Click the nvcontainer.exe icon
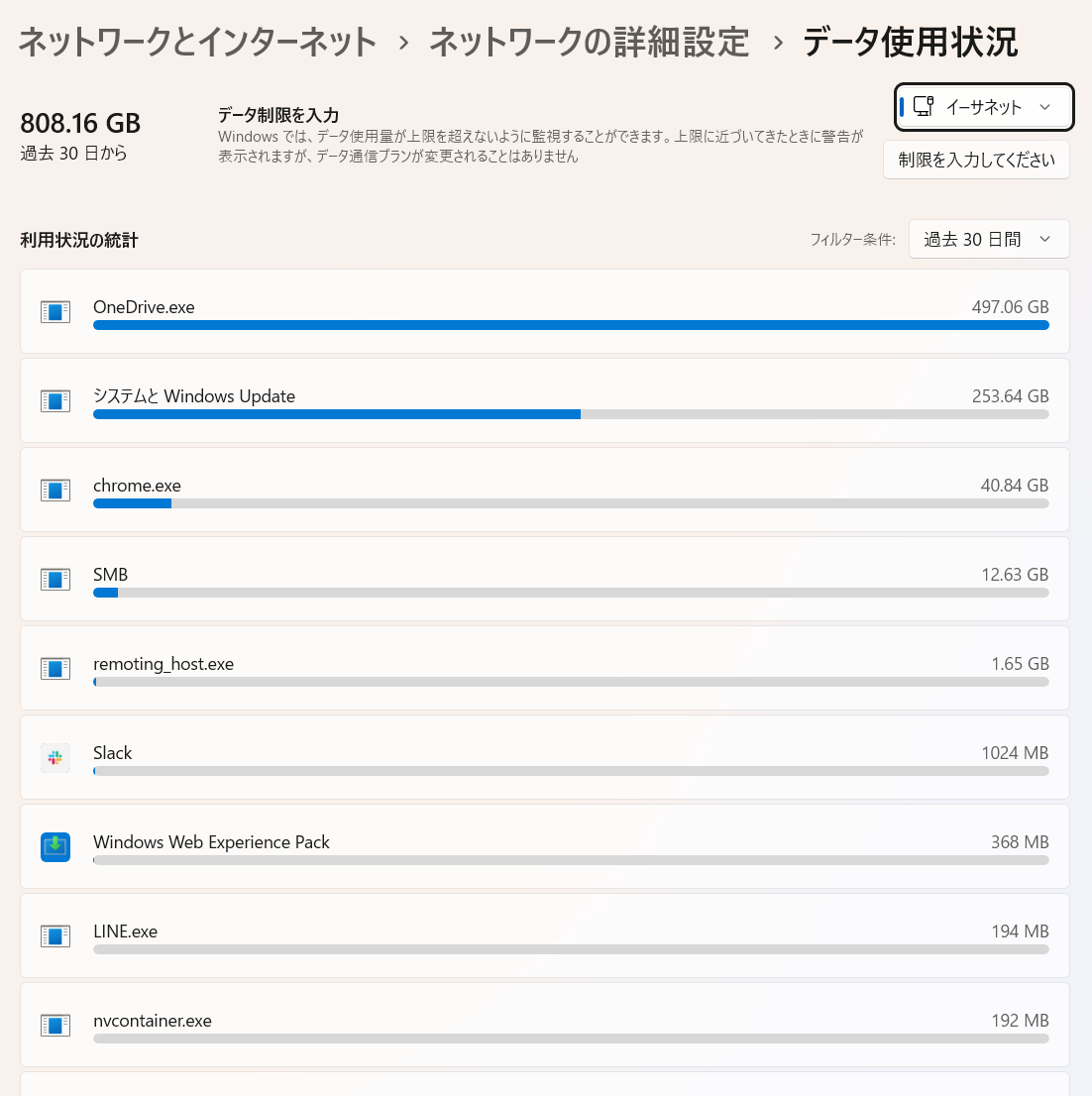1092x1096 pixels. click(55, 1025)
